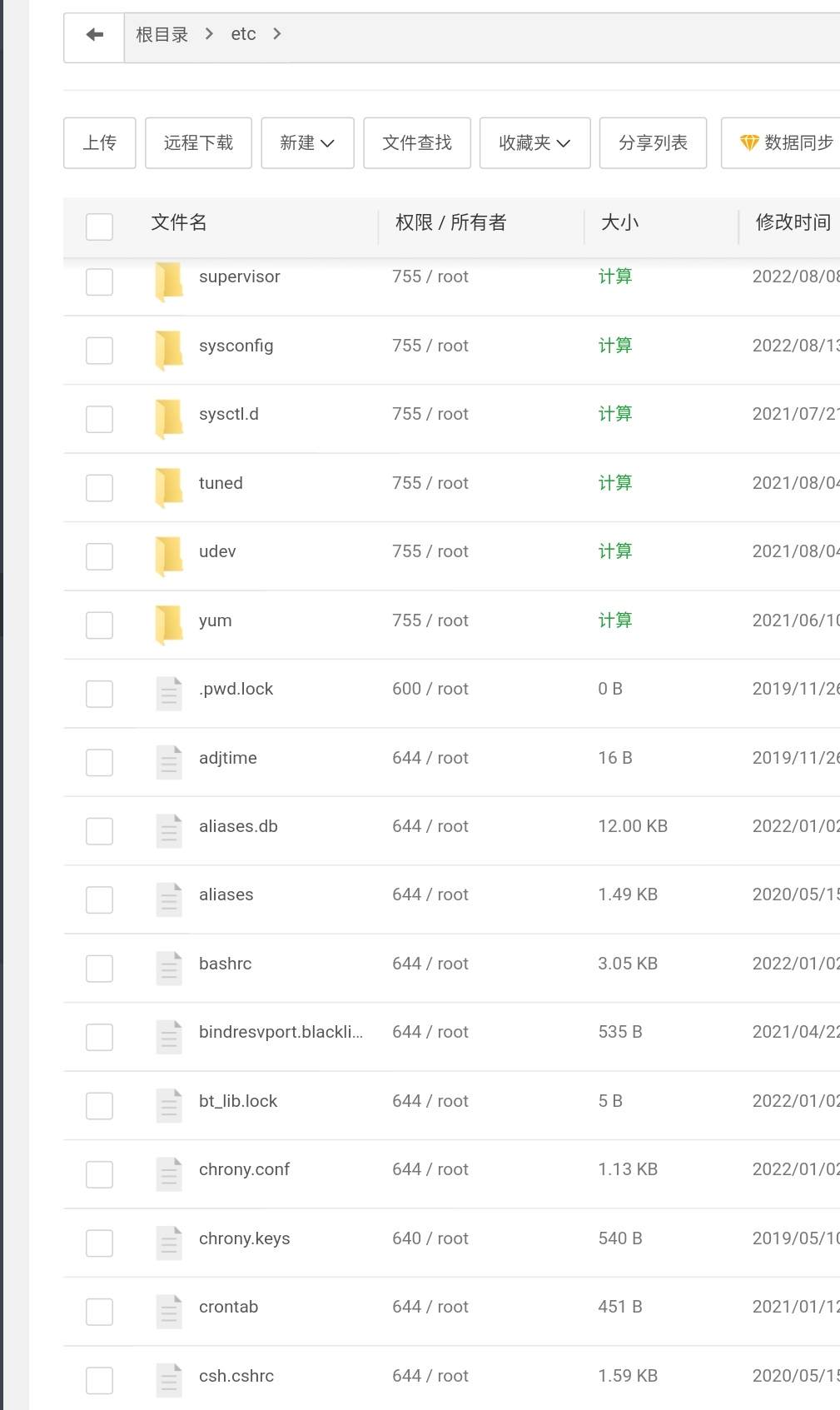Open the sysconfig folder icon
The image size is (840, 1410).
pyautogui.click(x=169, y=350)
